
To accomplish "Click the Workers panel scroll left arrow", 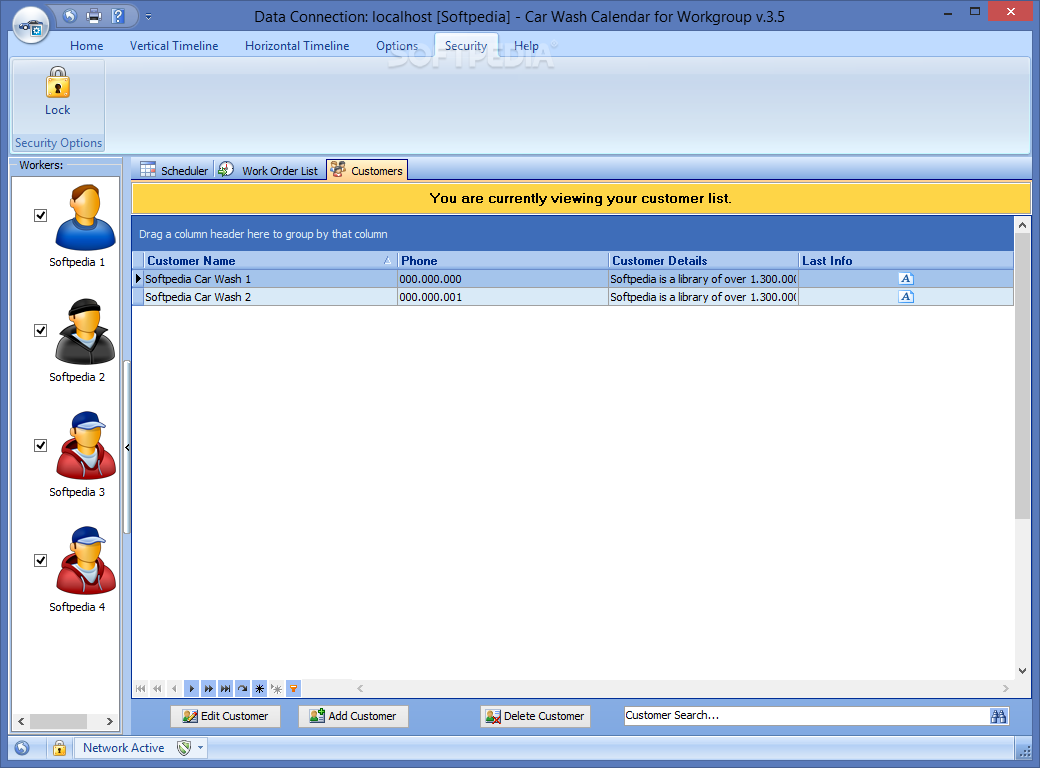I will tap(21, 722).
